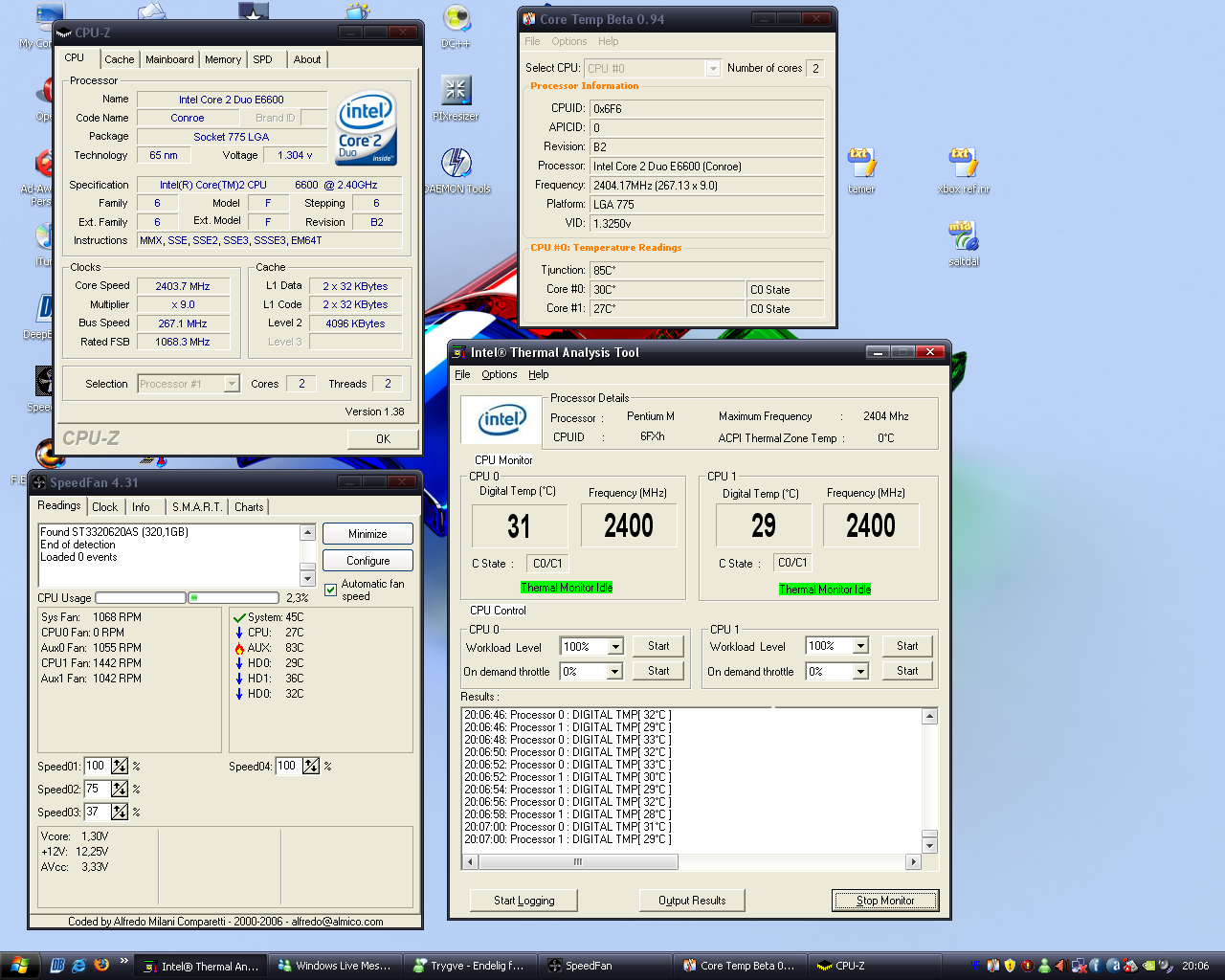Viewport: 1225px width, 980px height.
Task: Open the CPU 1 On demand throttle dropdown
Action: click(x=860, y=672)
